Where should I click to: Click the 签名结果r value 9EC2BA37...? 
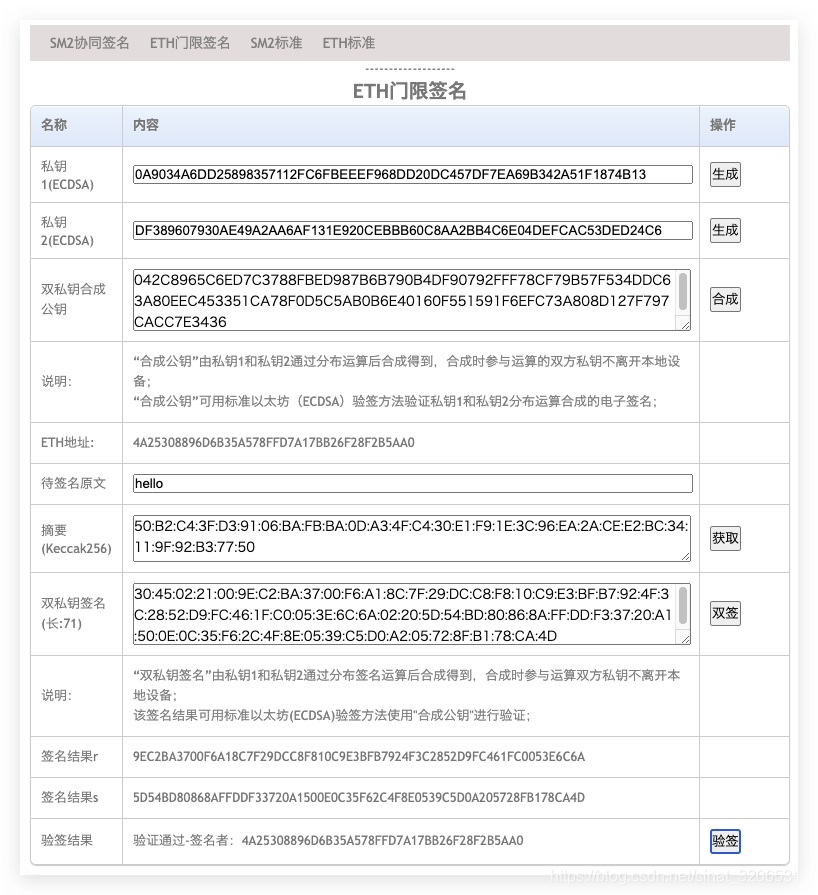point(358,757)
